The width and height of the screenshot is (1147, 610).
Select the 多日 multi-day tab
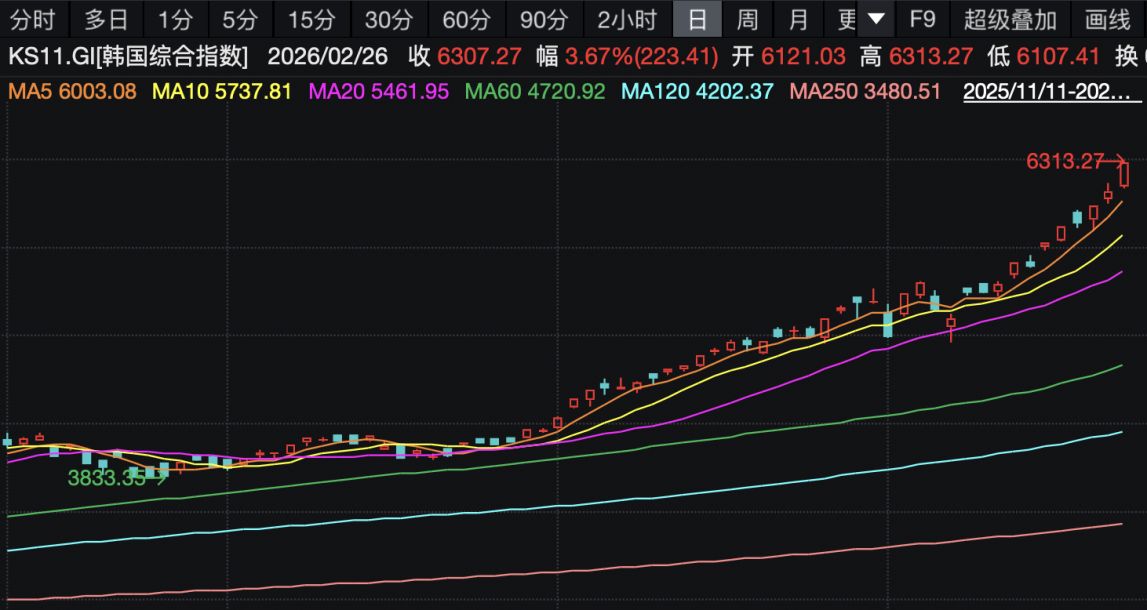(x=106, y=19)
